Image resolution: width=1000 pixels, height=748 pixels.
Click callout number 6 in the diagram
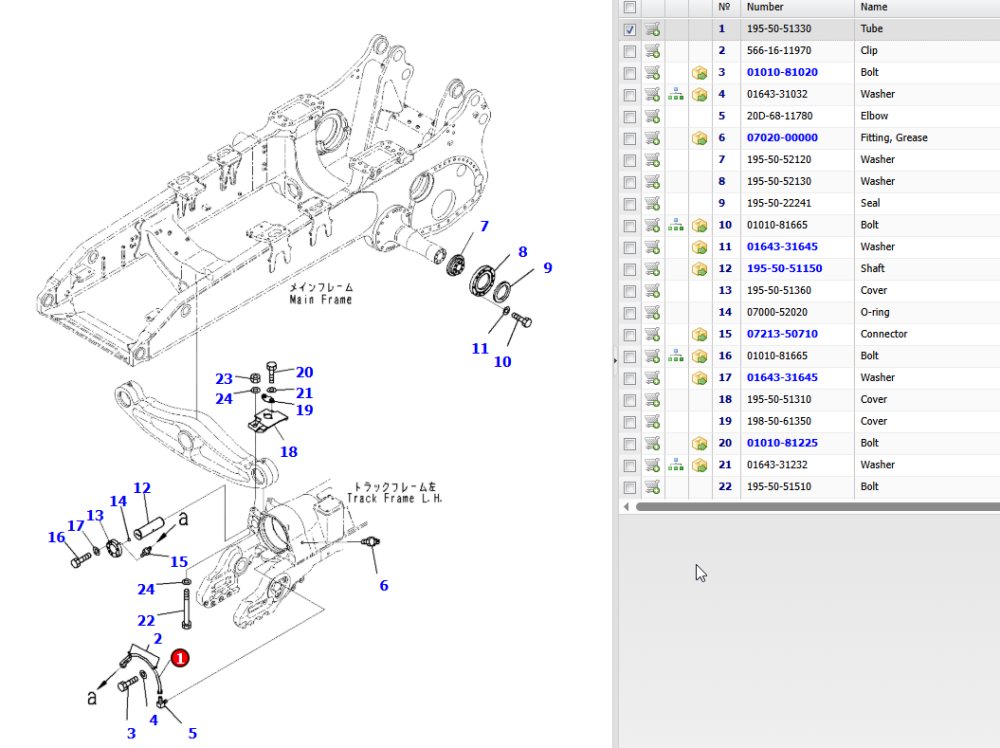click(x=384, y=585)
